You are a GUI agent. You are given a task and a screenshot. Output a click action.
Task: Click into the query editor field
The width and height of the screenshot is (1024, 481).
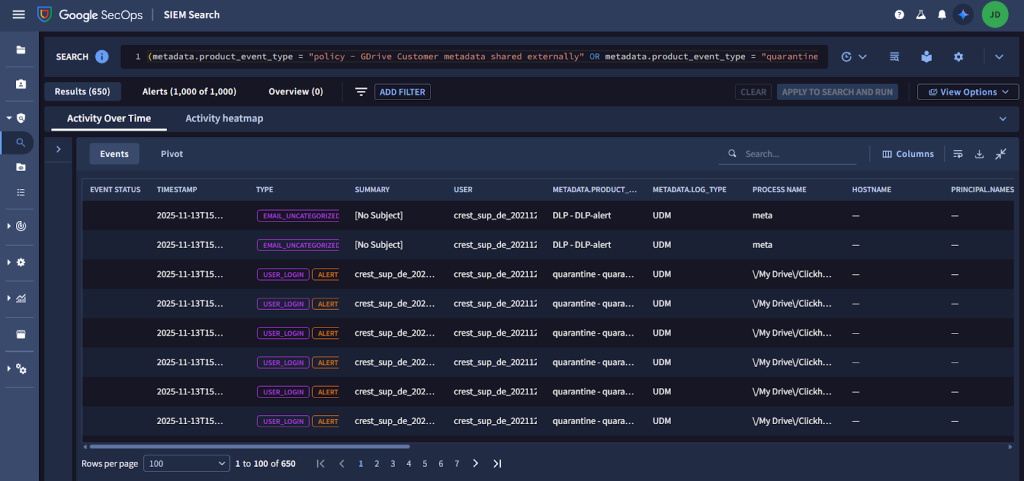click(474, 57)
